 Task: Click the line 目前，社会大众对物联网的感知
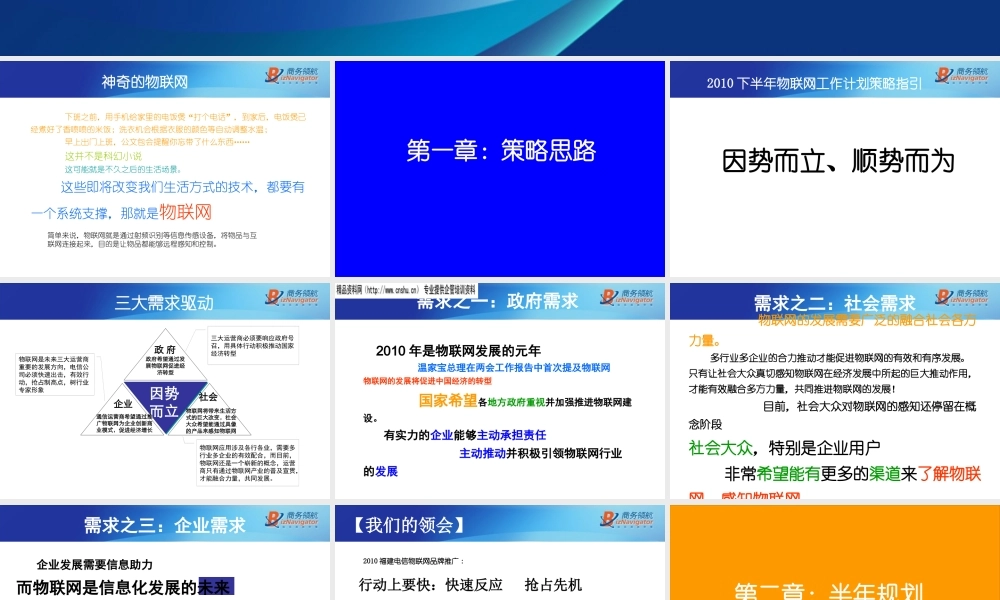click(869, 406)
